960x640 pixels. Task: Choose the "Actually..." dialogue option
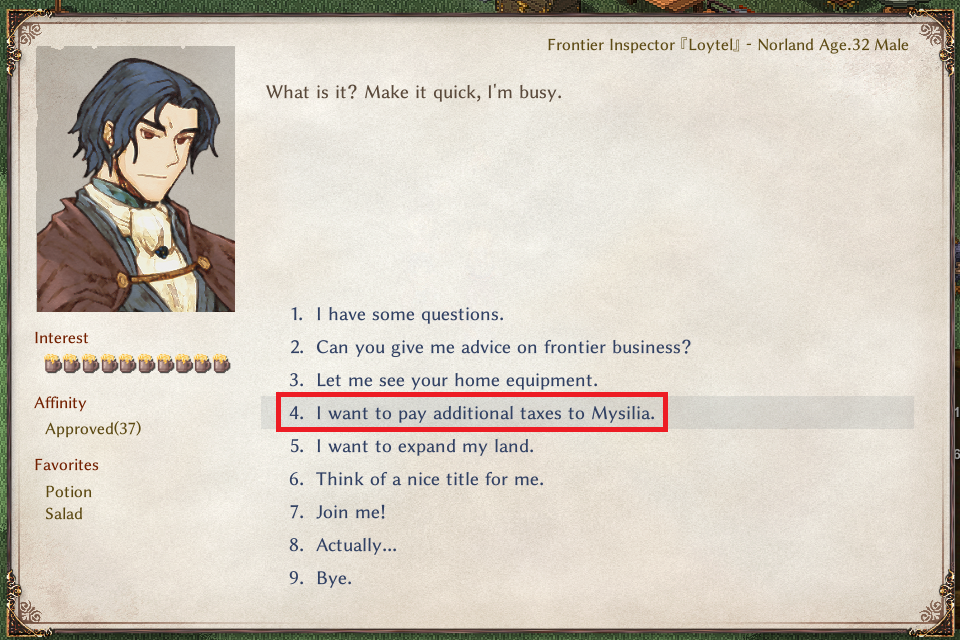pos(343,546)
